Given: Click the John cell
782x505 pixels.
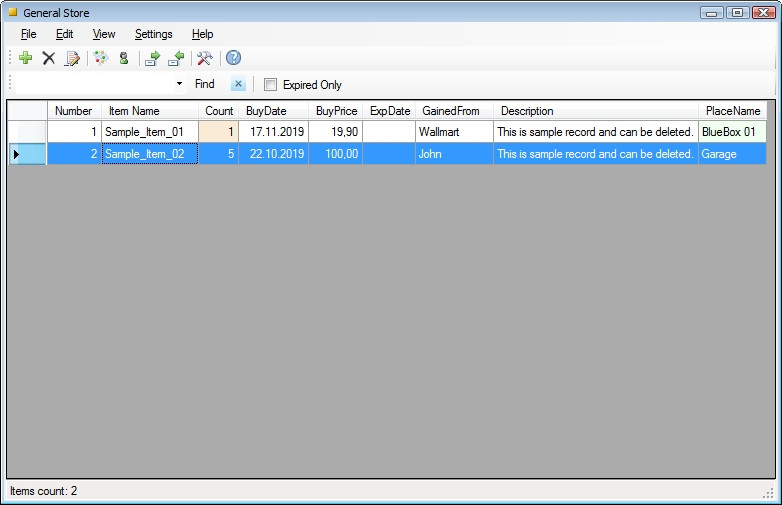Looking at the screenshot, I should pyautogui.click(x=454, y=154).
